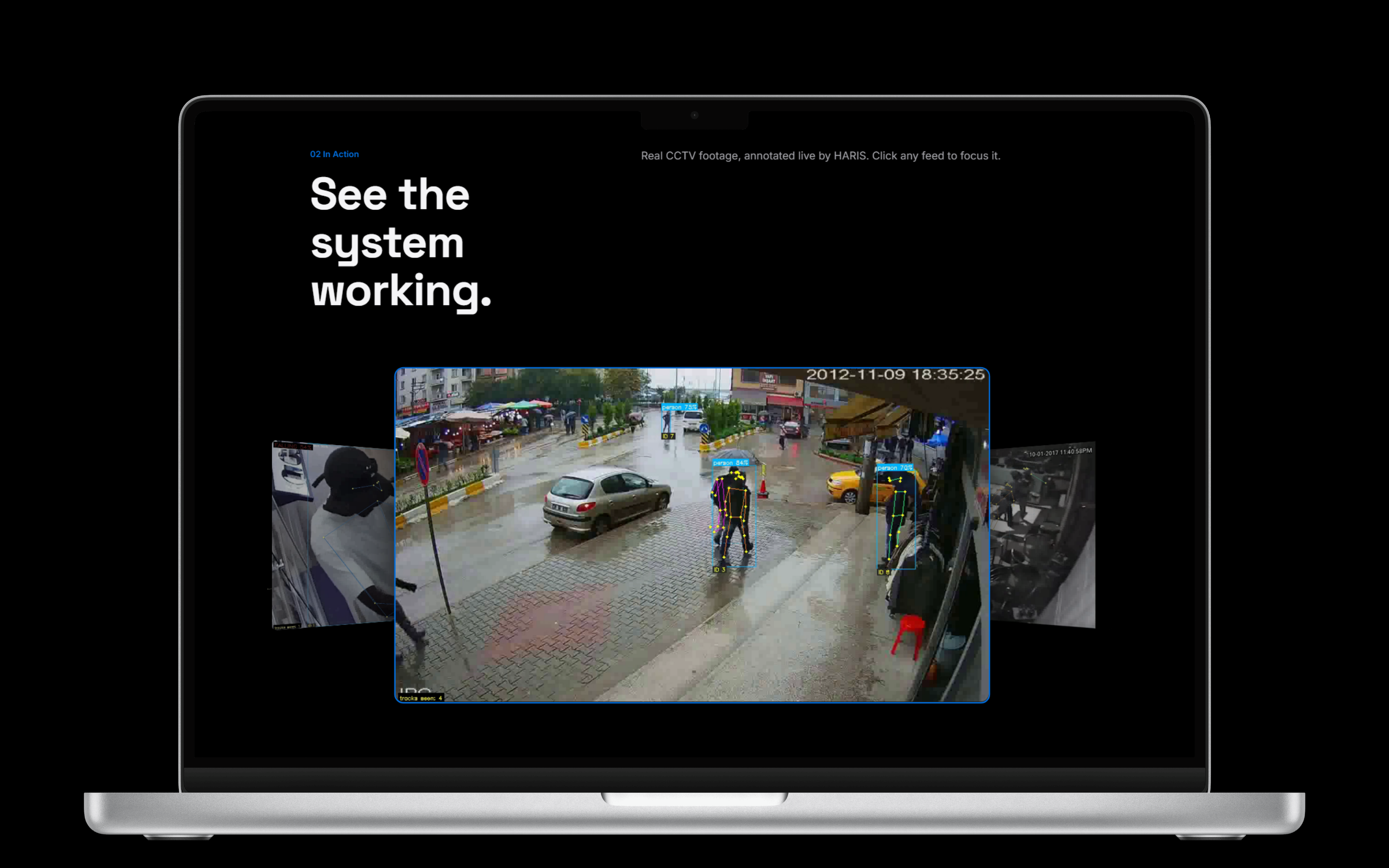Image resolution: width=1389 pixels, height=868 pixels.
Task: Click the '02 In Action' section label
Action: 334,154
